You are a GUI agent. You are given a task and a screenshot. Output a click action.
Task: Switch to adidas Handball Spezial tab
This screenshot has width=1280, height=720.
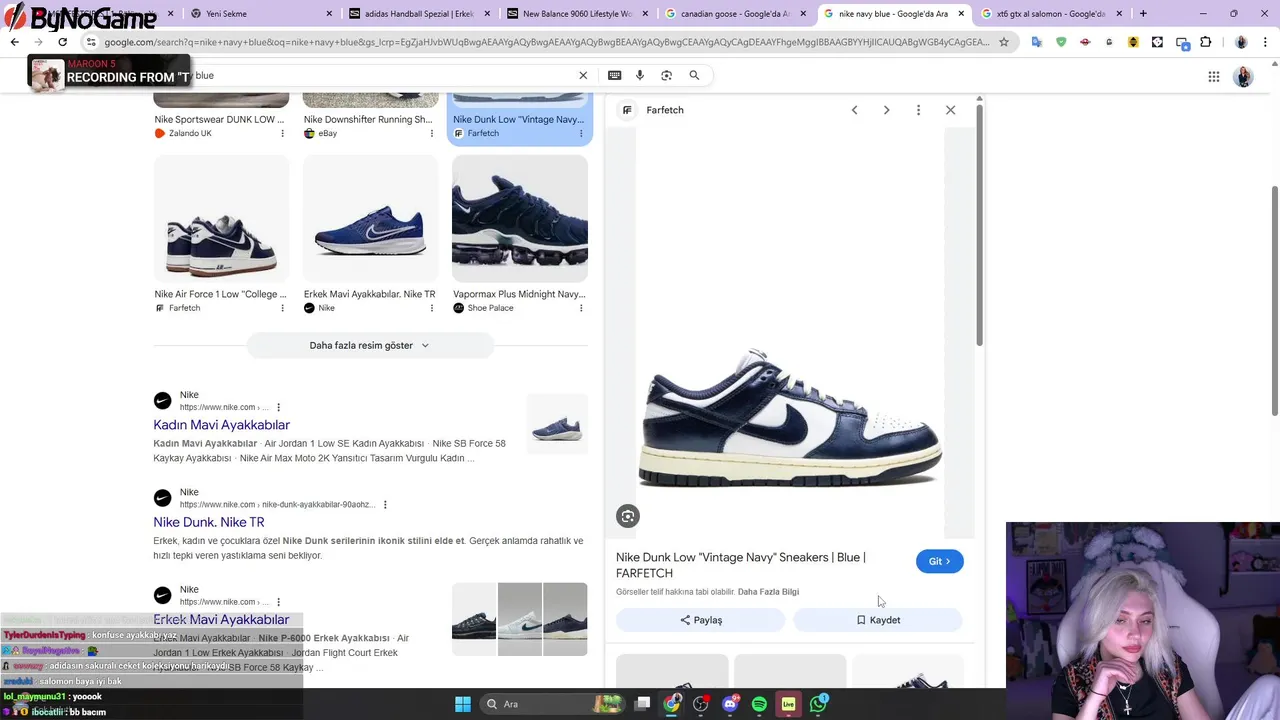tap(420, 14)
